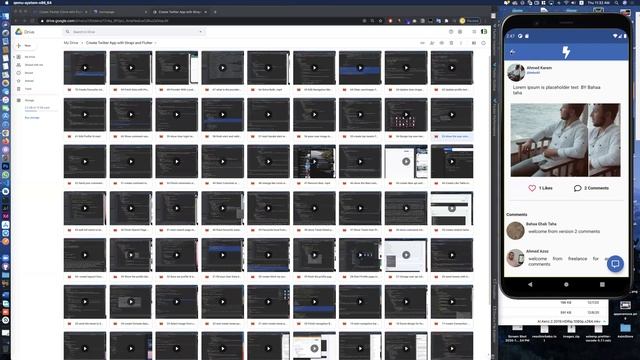Image resolution: width=640 pixels, height=360 pixels.
Task: Go to My Drive in the breadcrumb
Action: click(x=71, y=43)
